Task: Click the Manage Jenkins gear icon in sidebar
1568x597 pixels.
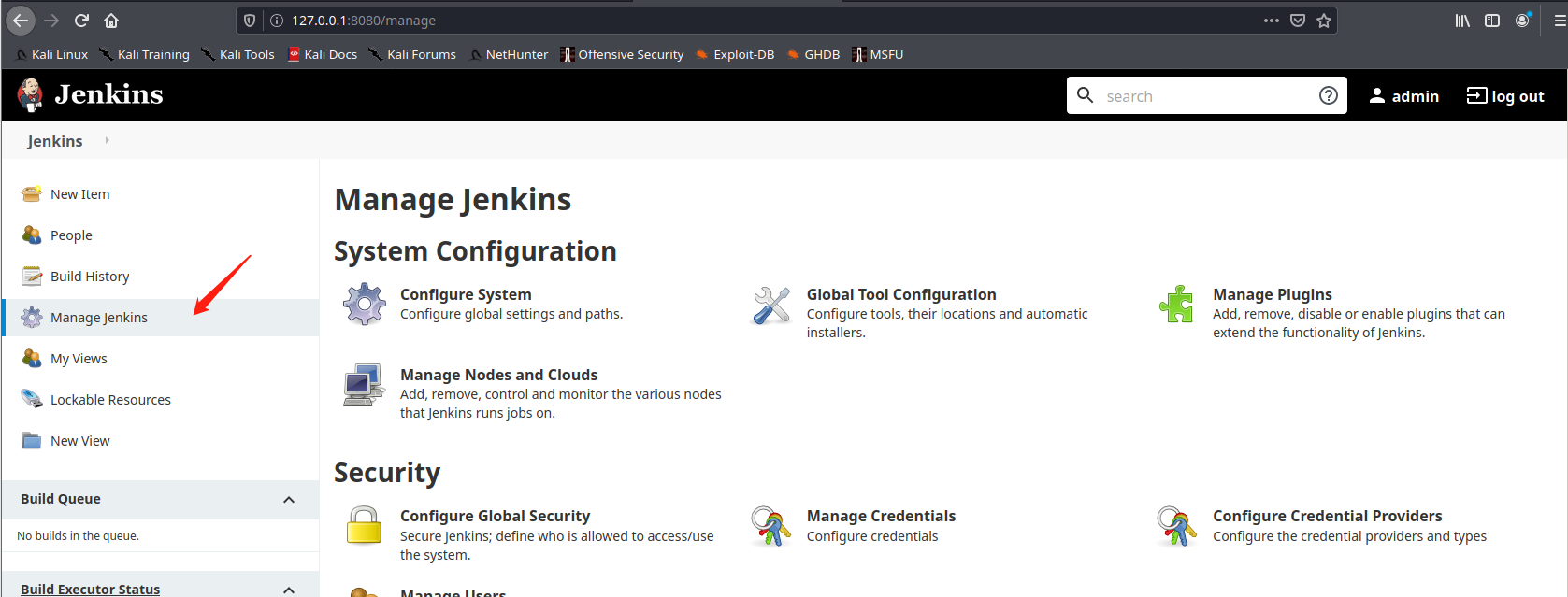Action: pos(32,318)
